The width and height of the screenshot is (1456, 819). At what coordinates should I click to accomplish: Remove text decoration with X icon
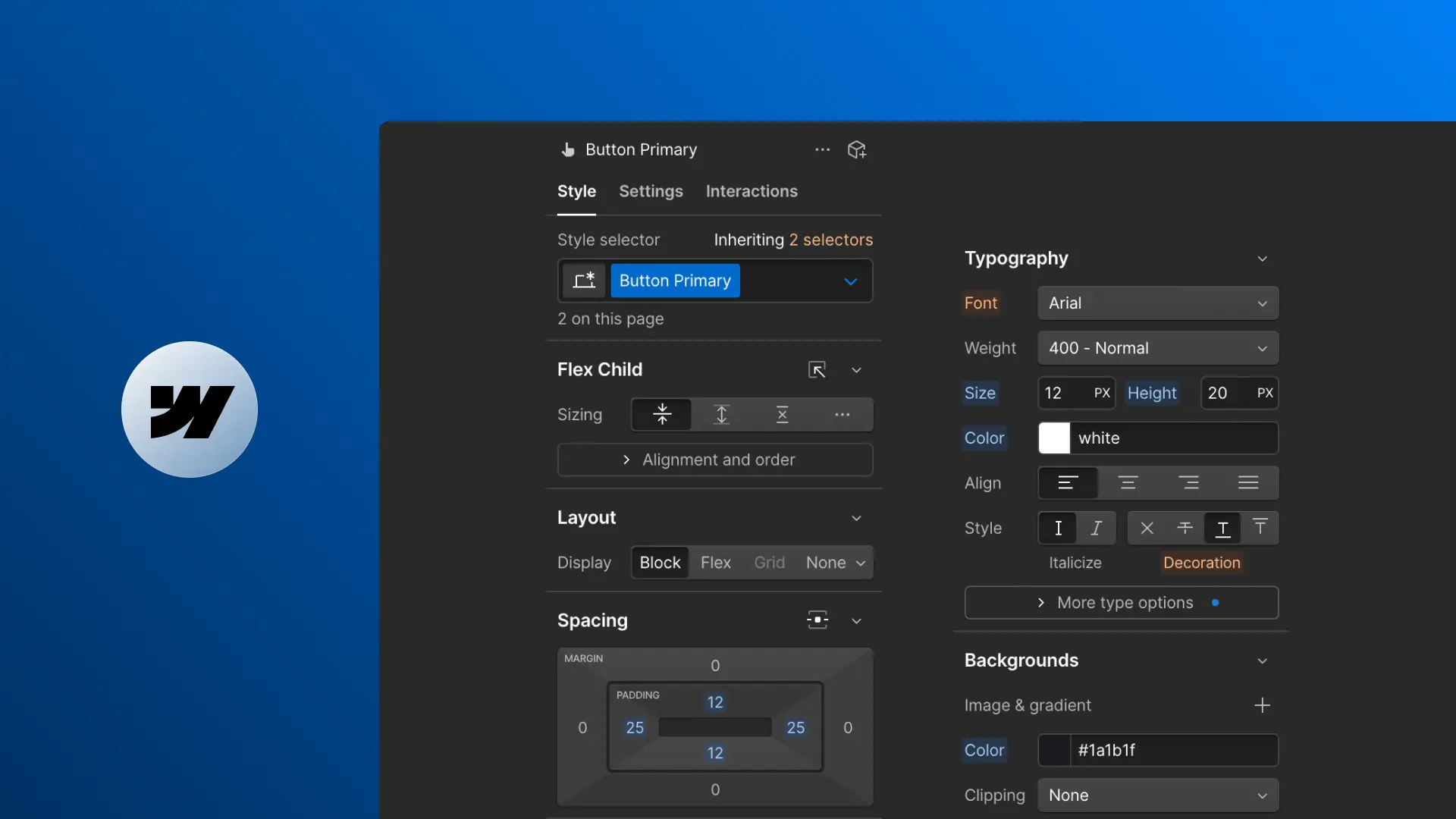coord(1147,528)
